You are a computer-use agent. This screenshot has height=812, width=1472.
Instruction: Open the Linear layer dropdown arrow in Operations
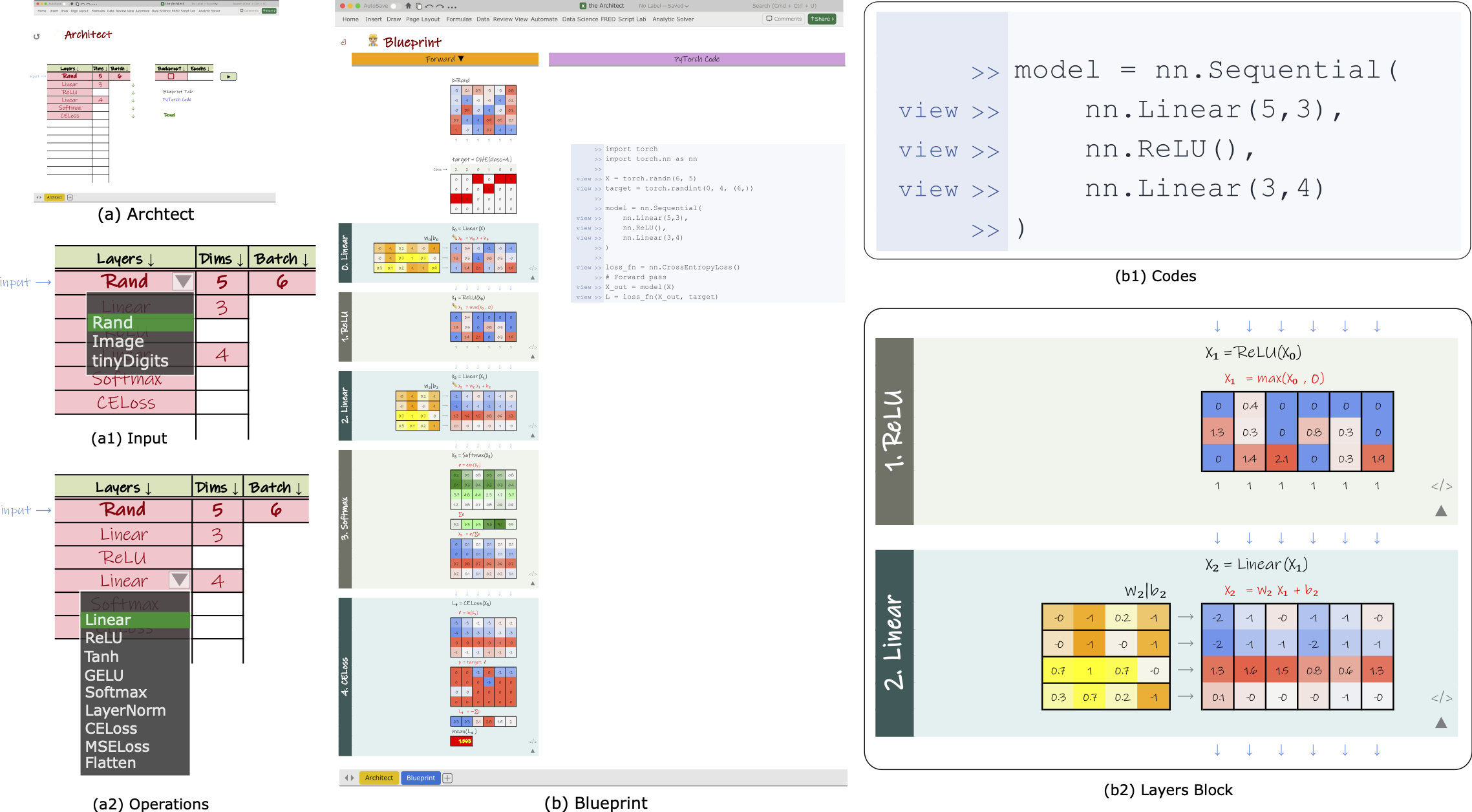[179, 580]
